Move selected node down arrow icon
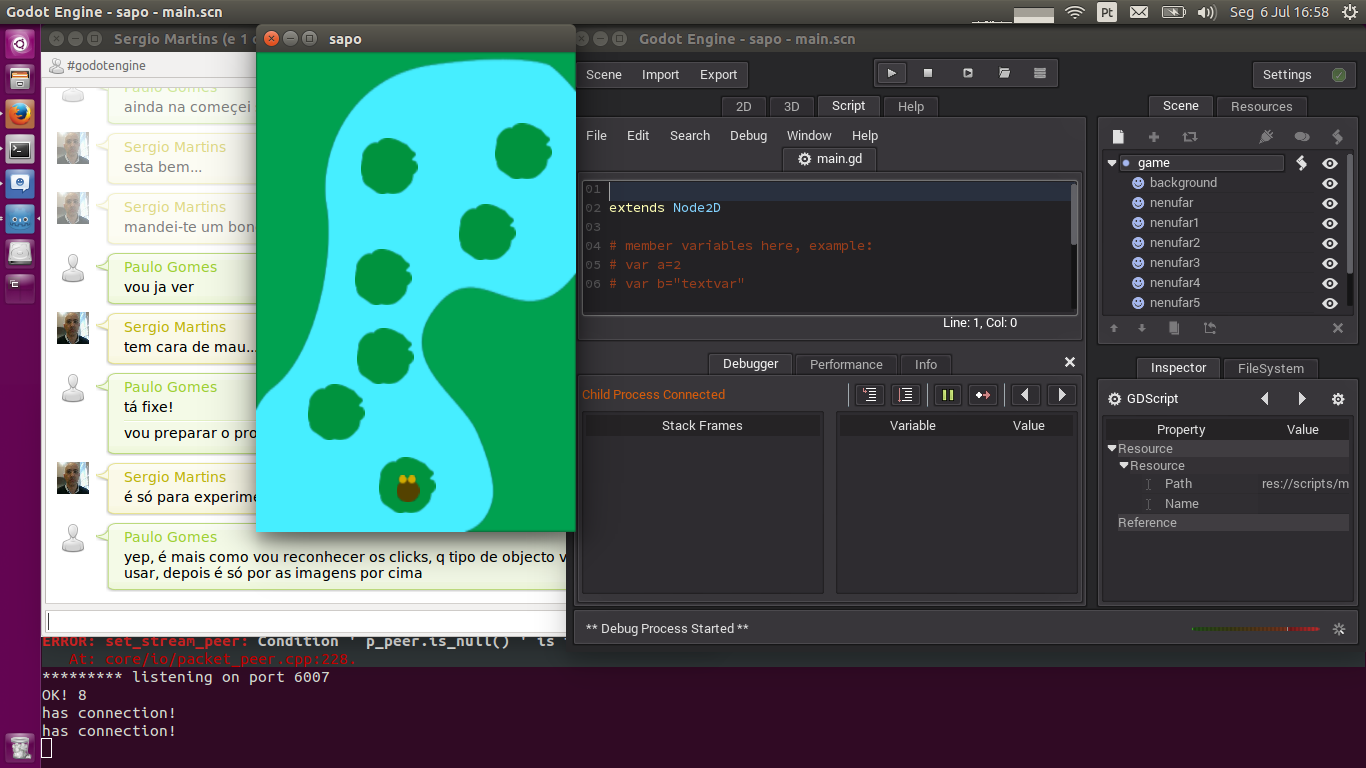 point(1142,328)
